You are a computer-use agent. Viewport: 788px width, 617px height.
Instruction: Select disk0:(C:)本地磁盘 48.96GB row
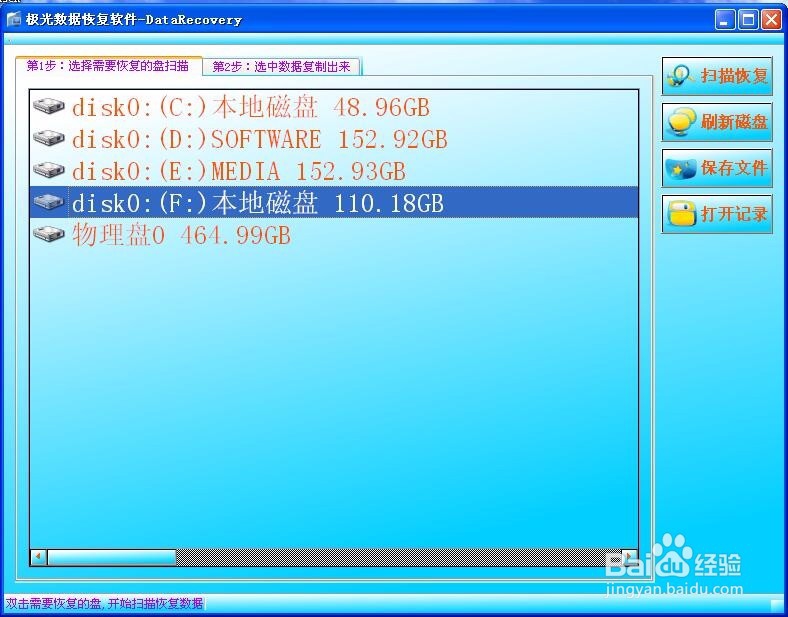[334, 107]
